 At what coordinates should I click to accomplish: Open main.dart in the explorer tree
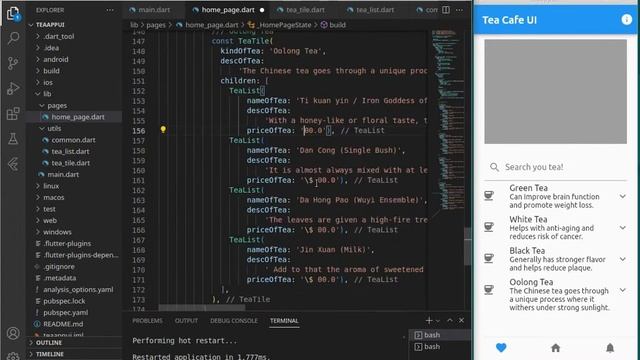pyautogui.click(x=63, y=174)
